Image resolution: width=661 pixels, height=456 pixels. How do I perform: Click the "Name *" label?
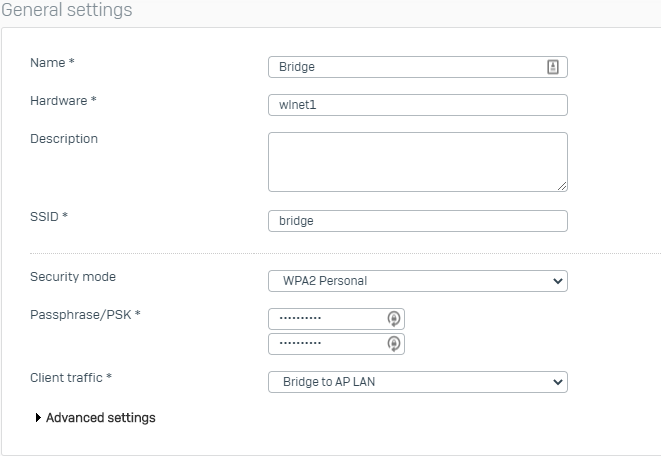[x=52, y=63]
